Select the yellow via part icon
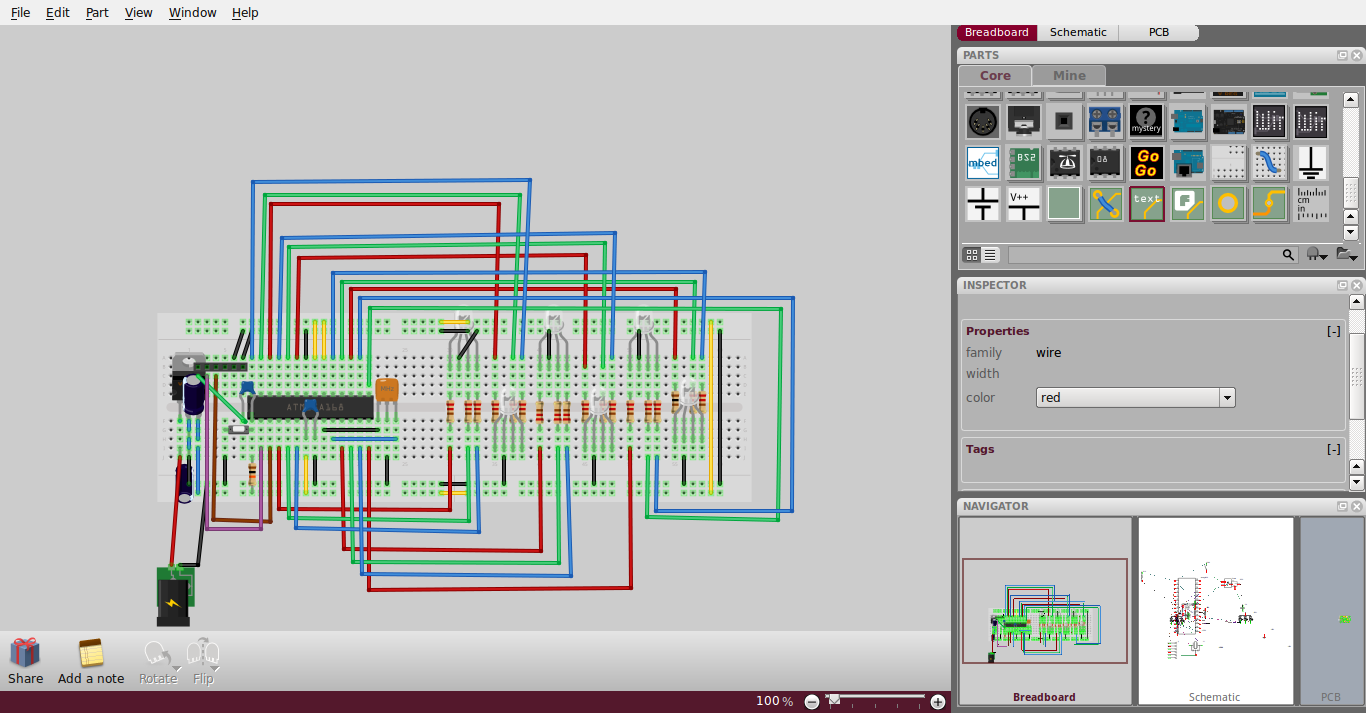 pos(1228,203)
